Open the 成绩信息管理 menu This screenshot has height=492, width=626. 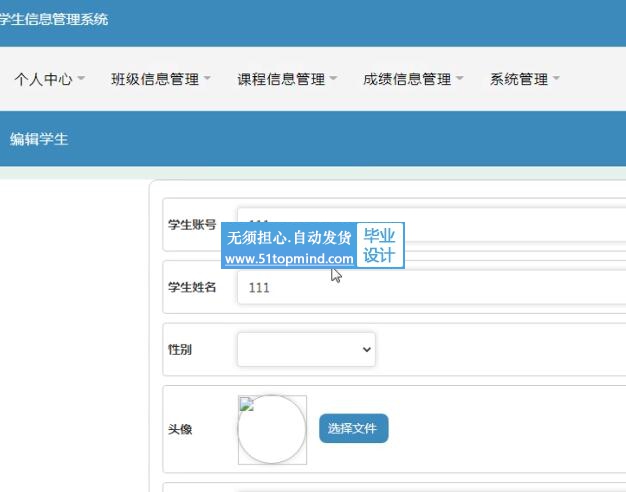pyautogui.click(x=407, y=79)
